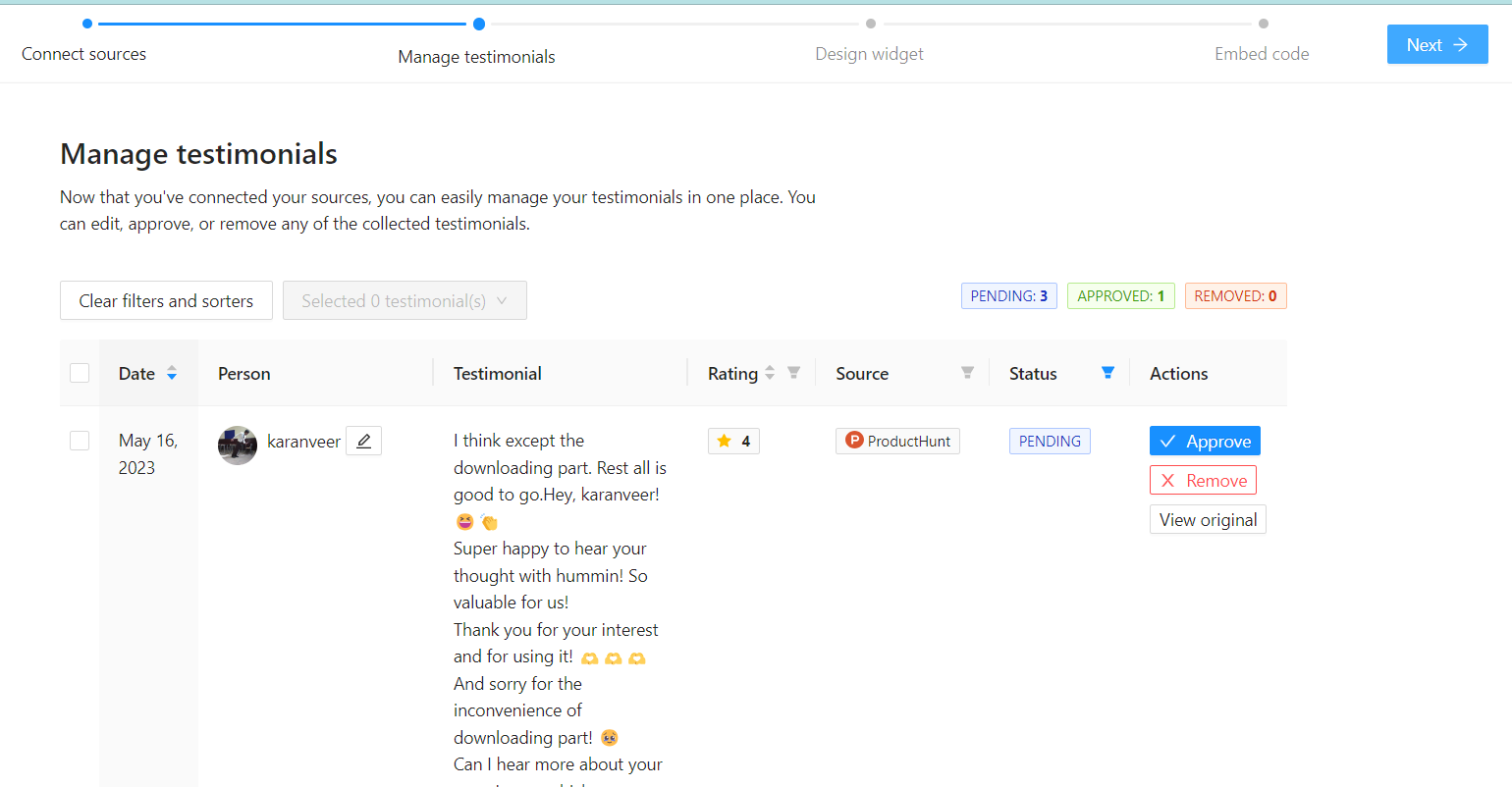The image size is (1512, 787).
Task: Remove karanveer's testimonial
Action: pos(1203,480)
